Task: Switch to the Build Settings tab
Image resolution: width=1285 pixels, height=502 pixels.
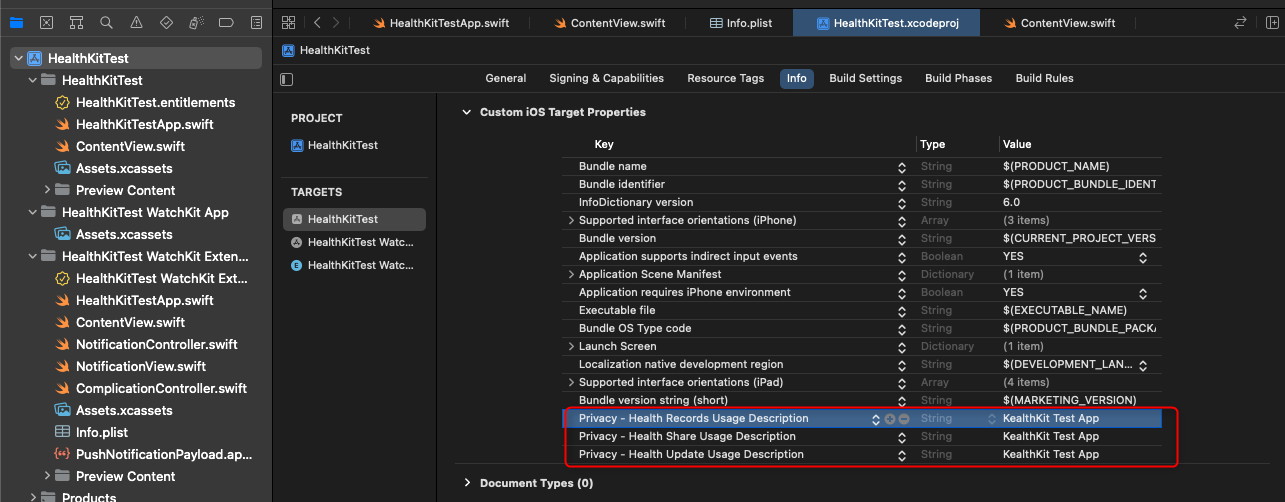Action: (x=865, y=79)
